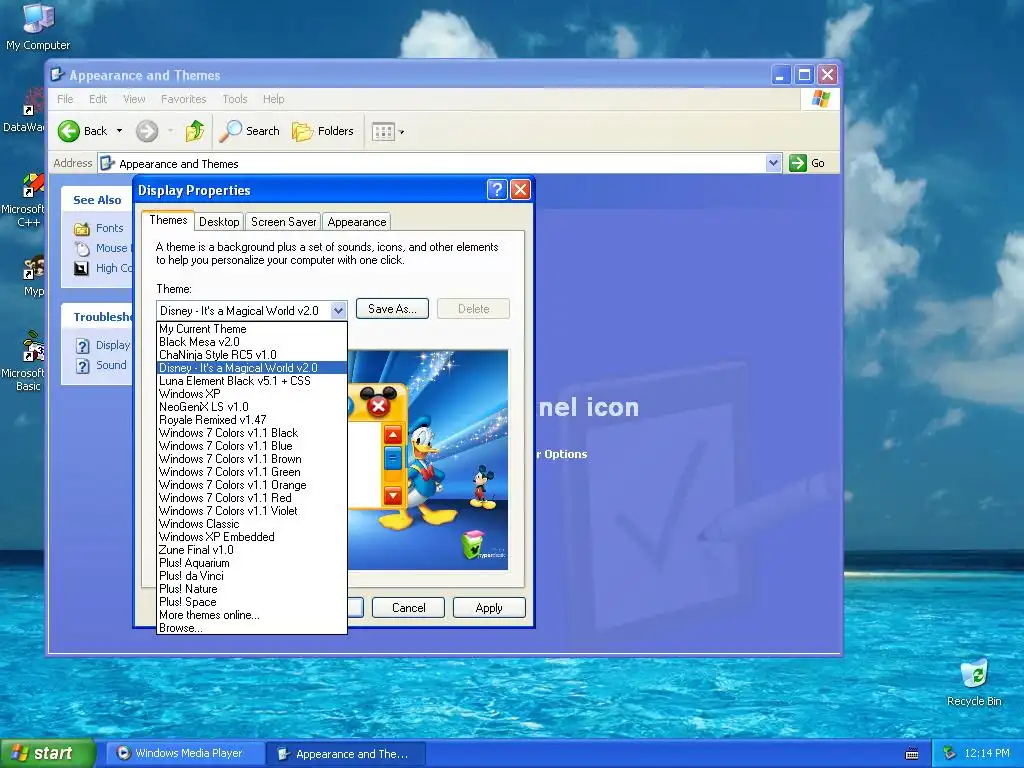
Task: Open the Microsoft Basic desktop shortcut
Action: click(26, 361)
